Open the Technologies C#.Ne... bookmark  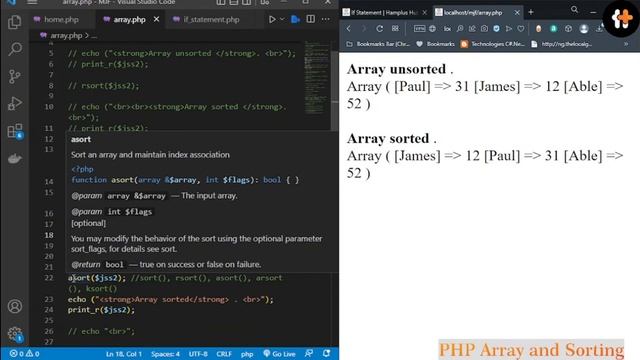click(x=493, y=44)
